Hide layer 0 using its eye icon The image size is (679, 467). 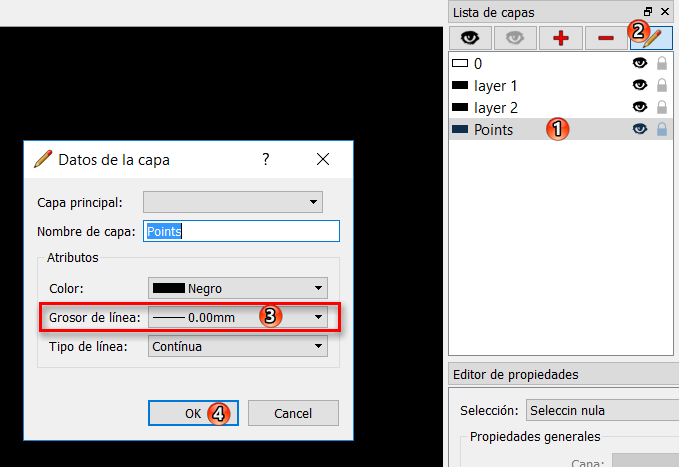pos(640,64)
